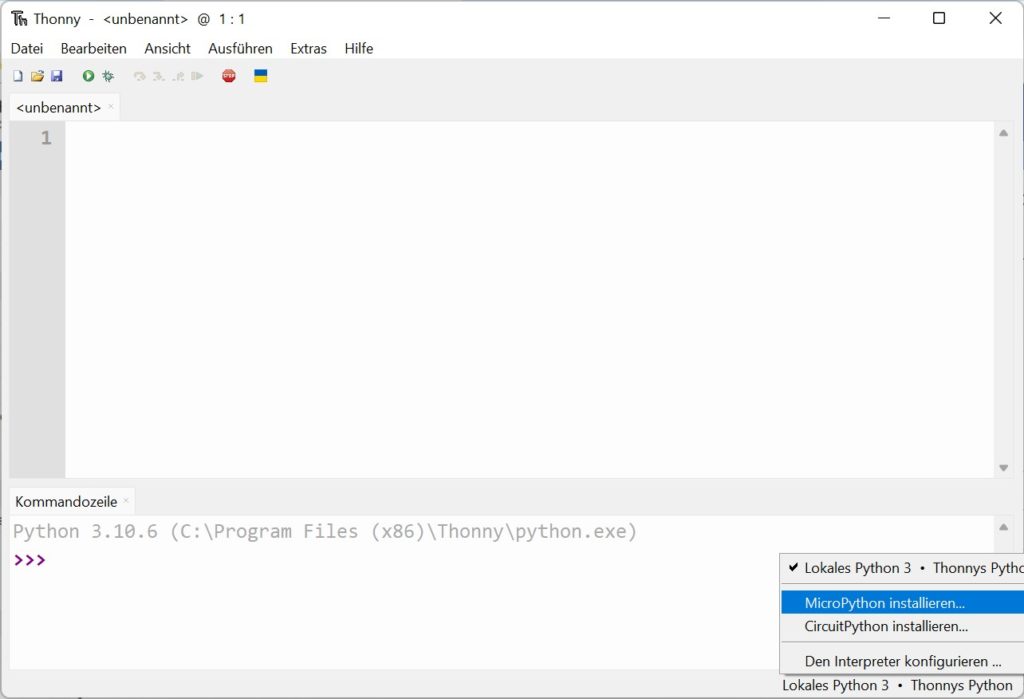The width and height of the screenshot is (1024, 699).
Task: Click the shell scrollbar up arrow
Action: point(1003,527)
